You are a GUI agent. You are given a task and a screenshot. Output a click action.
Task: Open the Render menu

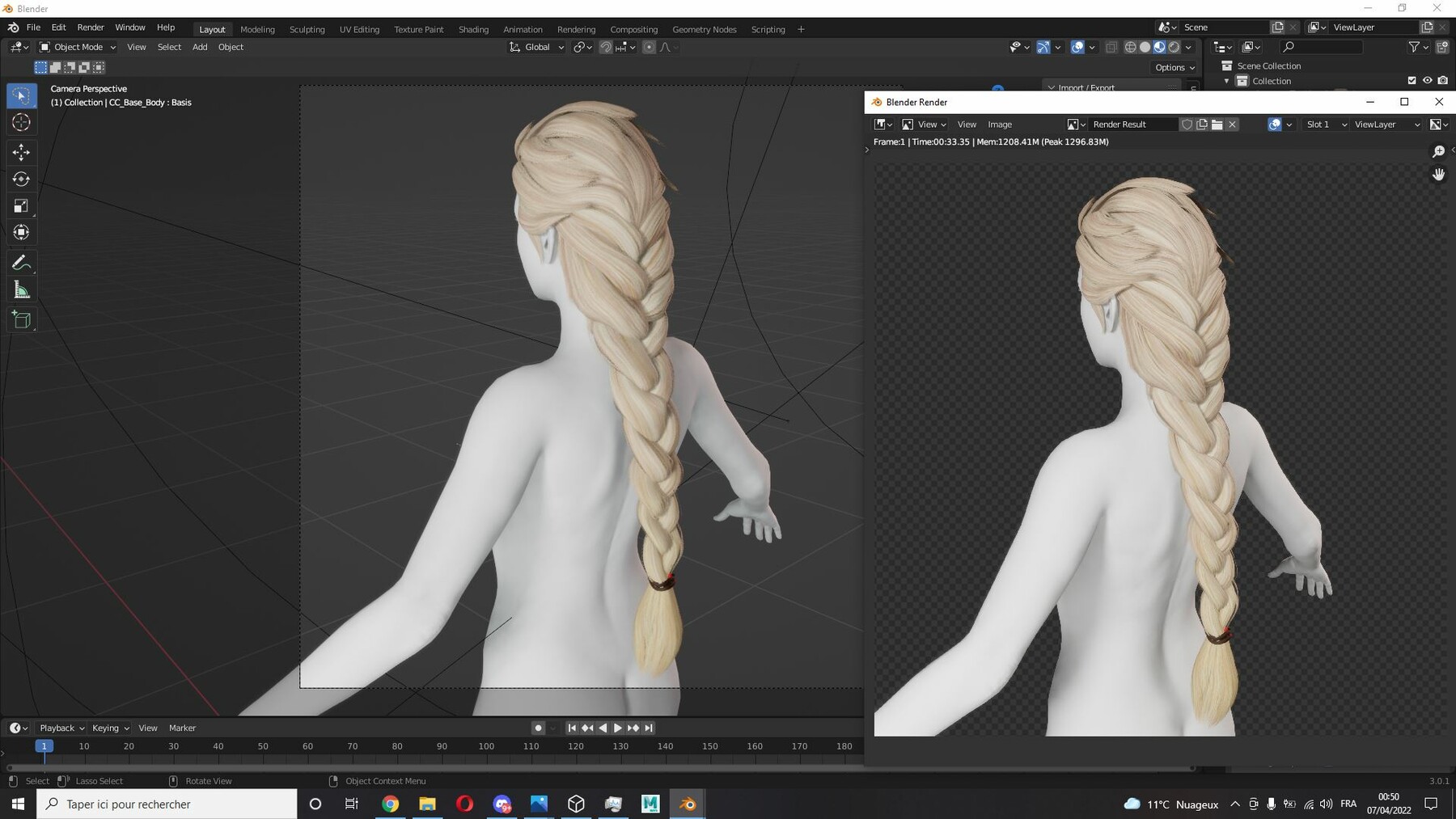click(x=91, y=27)
